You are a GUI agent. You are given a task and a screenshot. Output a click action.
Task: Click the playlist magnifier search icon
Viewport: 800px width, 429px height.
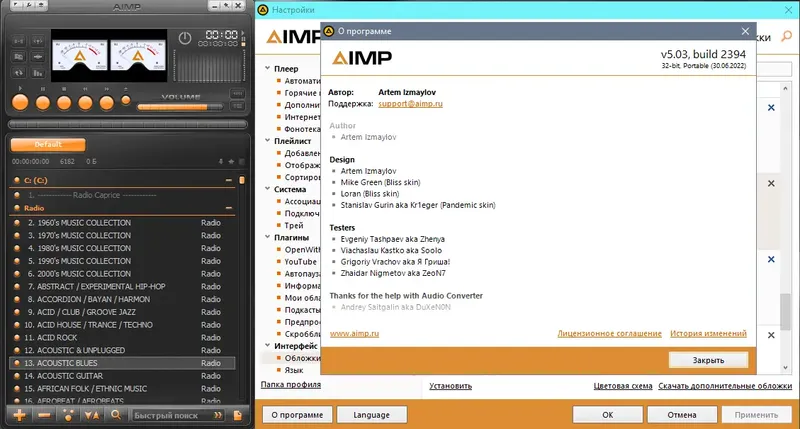[116, 415]
